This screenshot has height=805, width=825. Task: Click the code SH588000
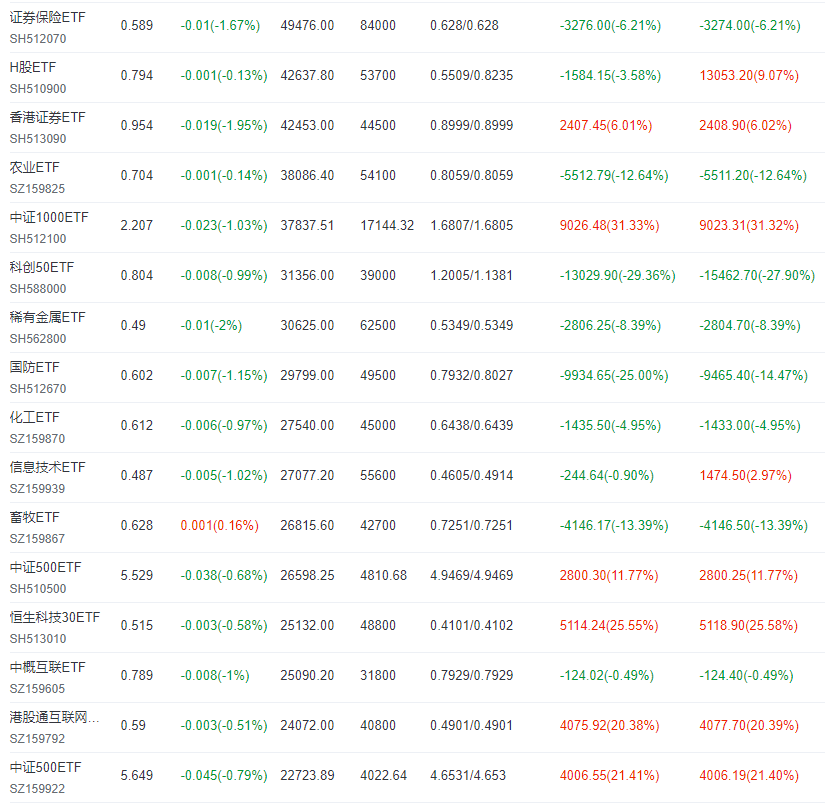click(x=38, y=289)
